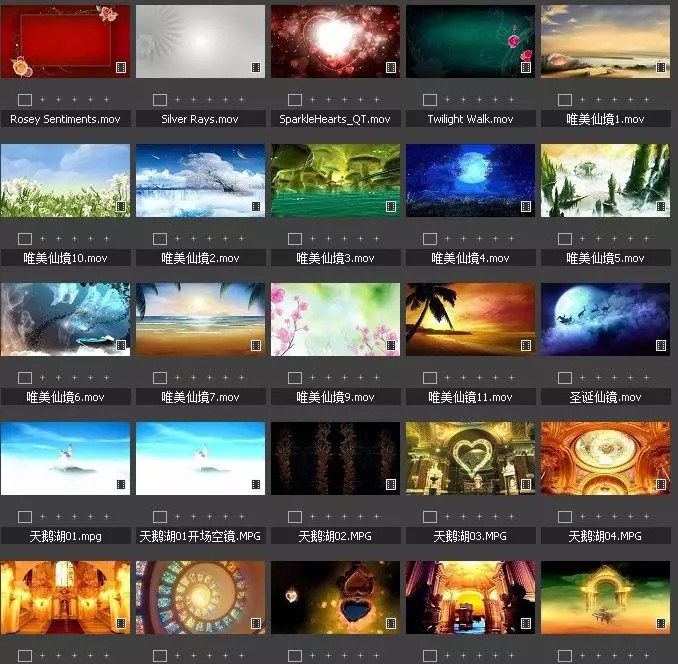Enable the checkbox under 唯美仙境10.mov

click(x=25, y=239)
